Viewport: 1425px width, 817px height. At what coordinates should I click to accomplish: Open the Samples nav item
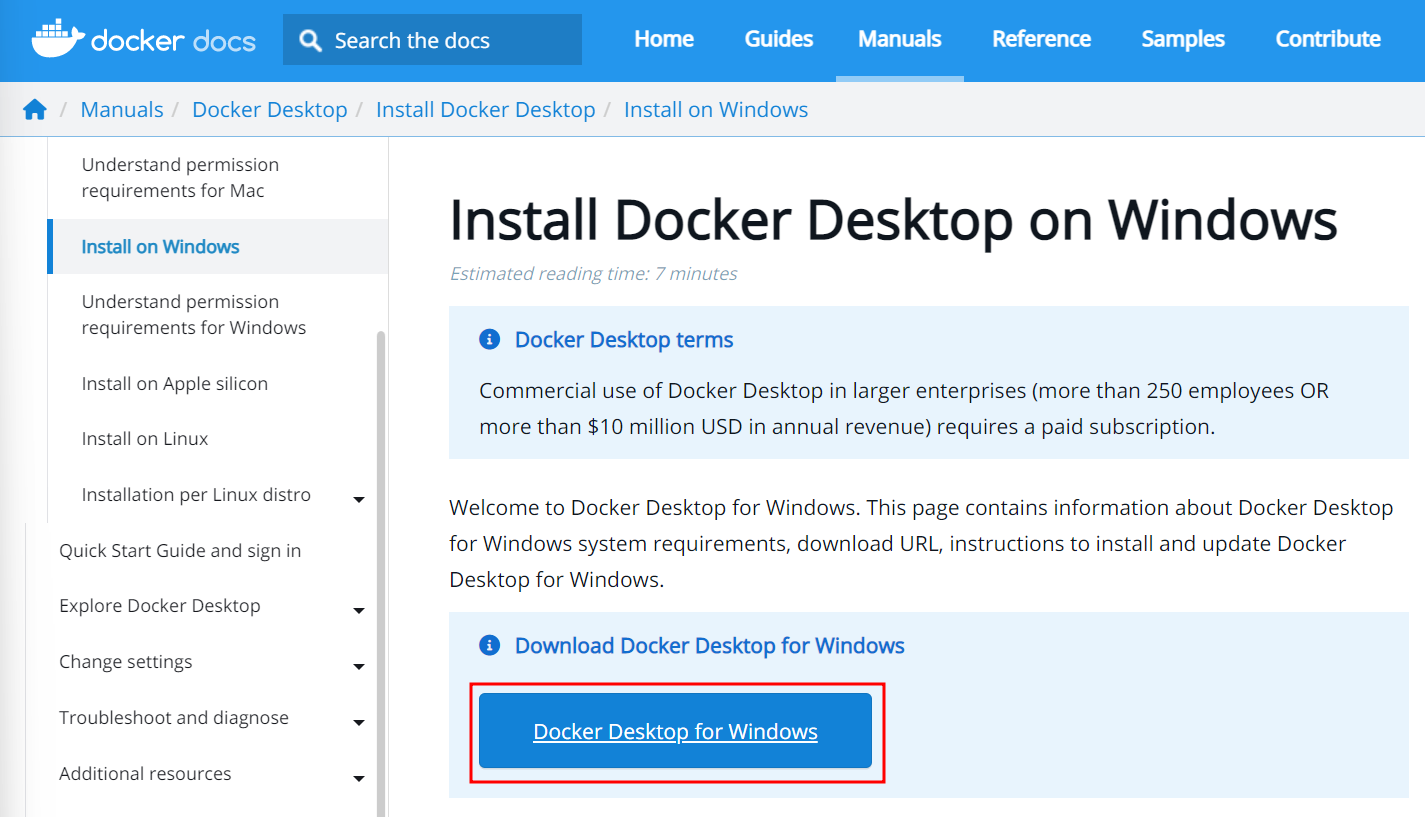coord(1183,39)
